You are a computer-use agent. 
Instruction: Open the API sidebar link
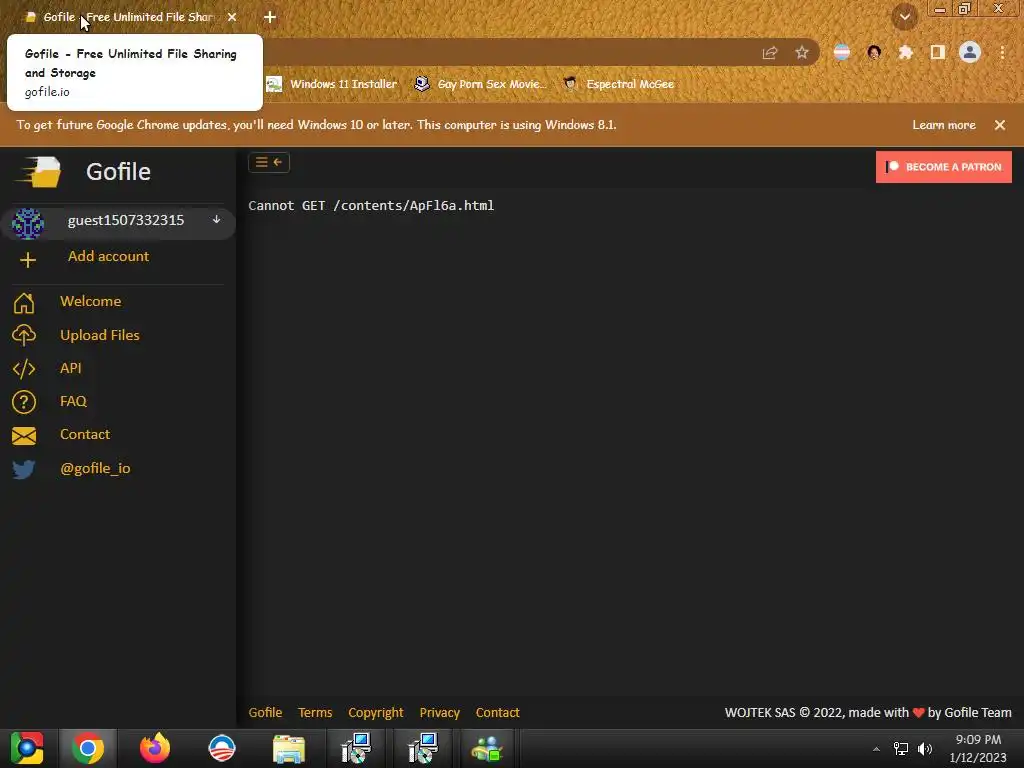pos(71,368)
